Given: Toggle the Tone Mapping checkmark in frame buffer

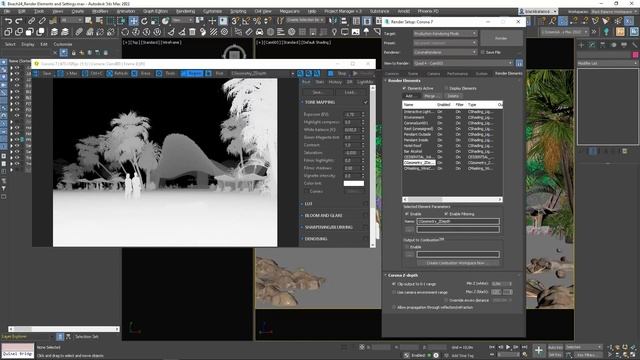Looking at the screenshot, I should (366, 102).
